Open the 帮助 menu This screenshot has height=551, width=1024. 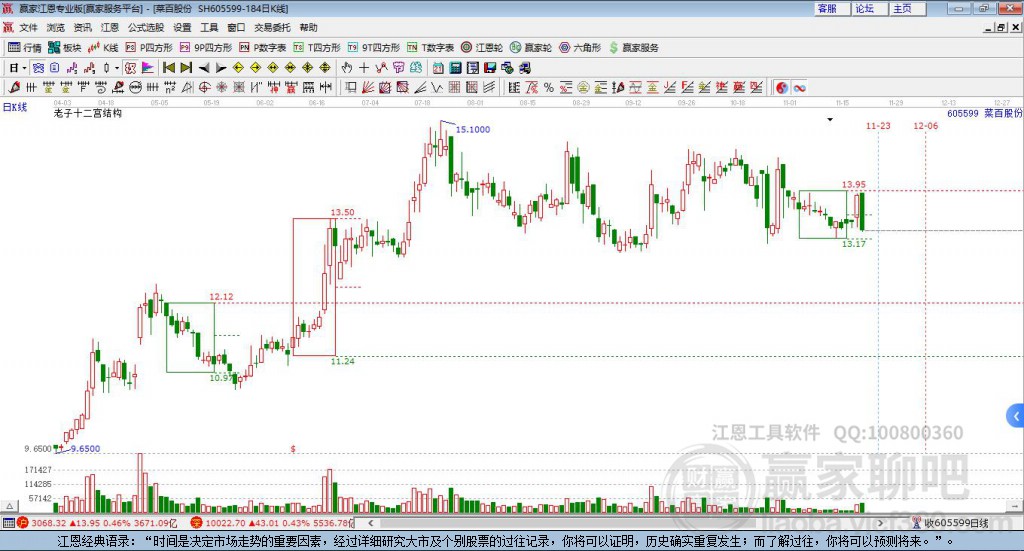pyautogui.click(x=308, y=27)
